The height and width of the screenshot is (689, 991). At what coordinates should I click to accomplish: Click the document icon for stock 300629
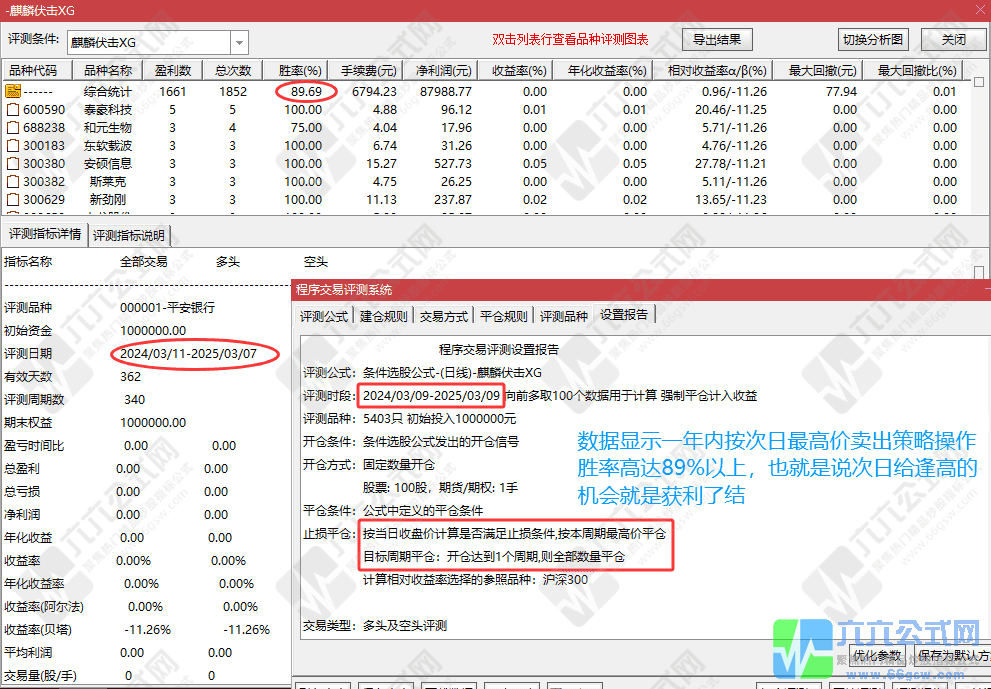13,200
